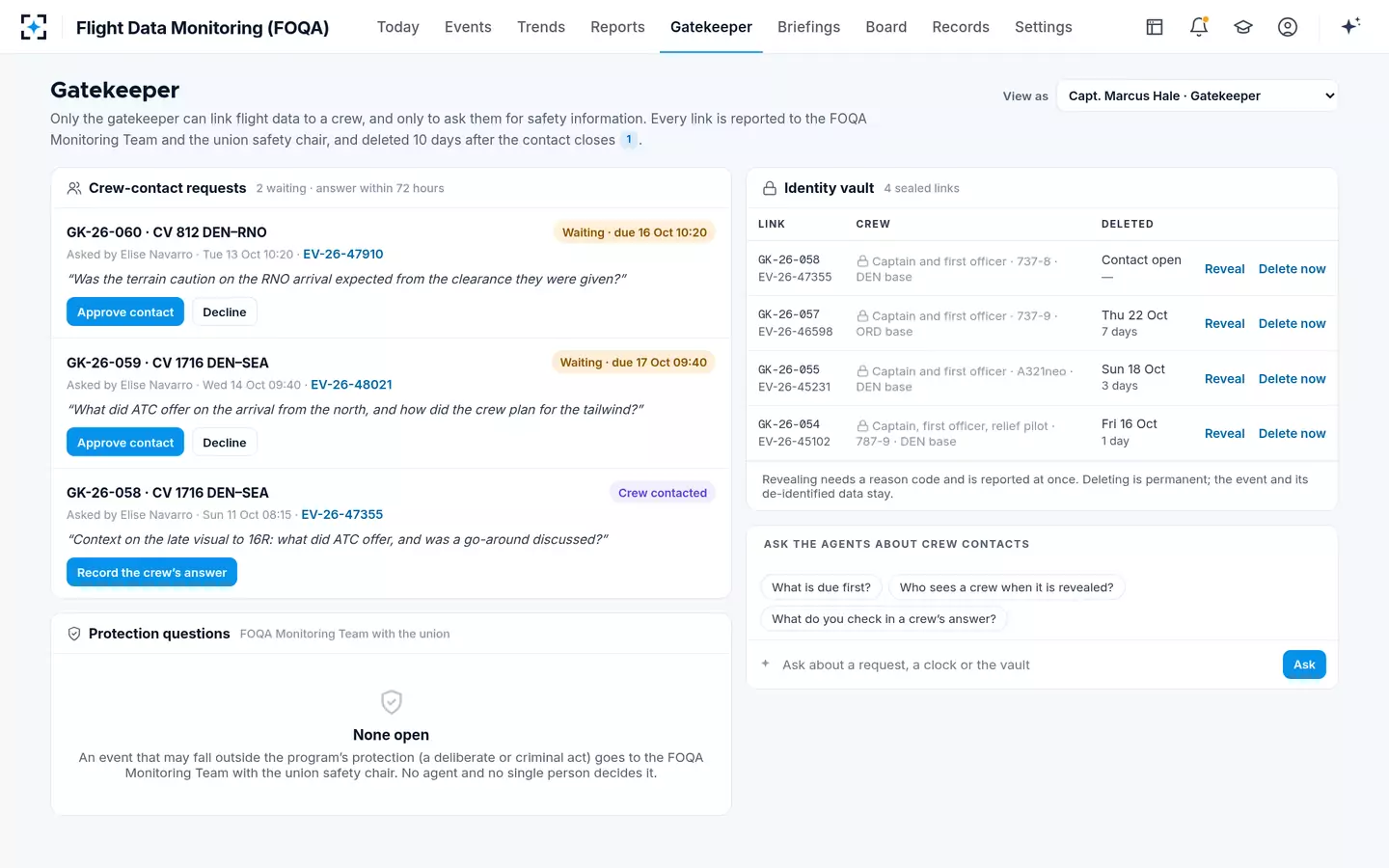
Task: Click Waiting due 16 Oct 10:20 badge
Action: click(635, 232)
